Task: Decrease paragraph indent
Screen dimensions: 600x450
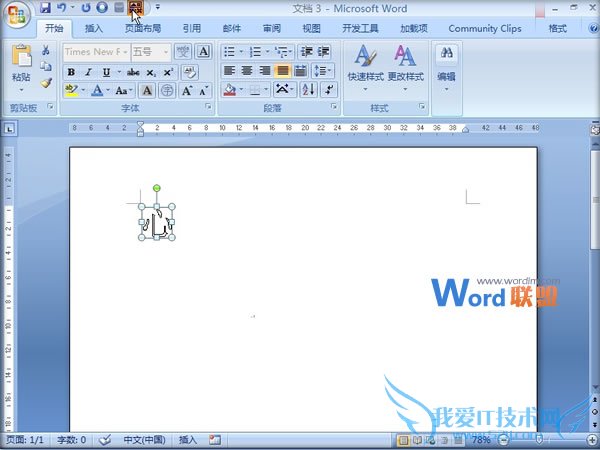Action: [x=307, y=51]
